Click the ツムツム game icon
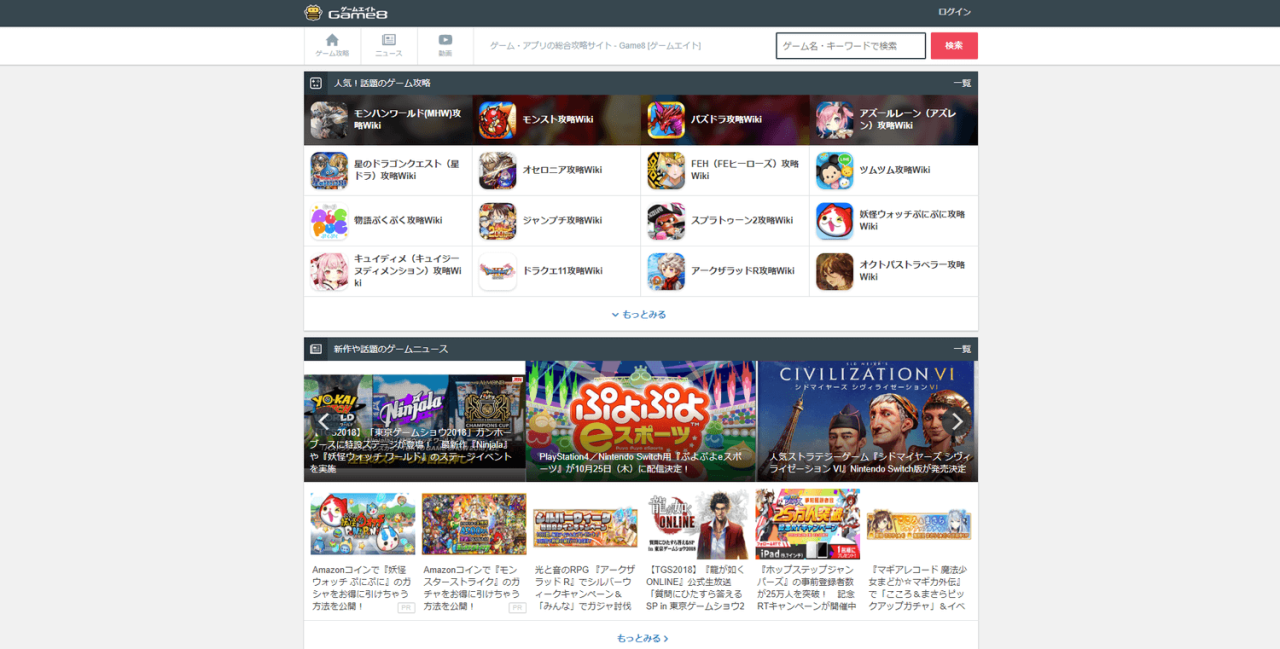Screen dimensions: 1280x649 click(835, 170)
